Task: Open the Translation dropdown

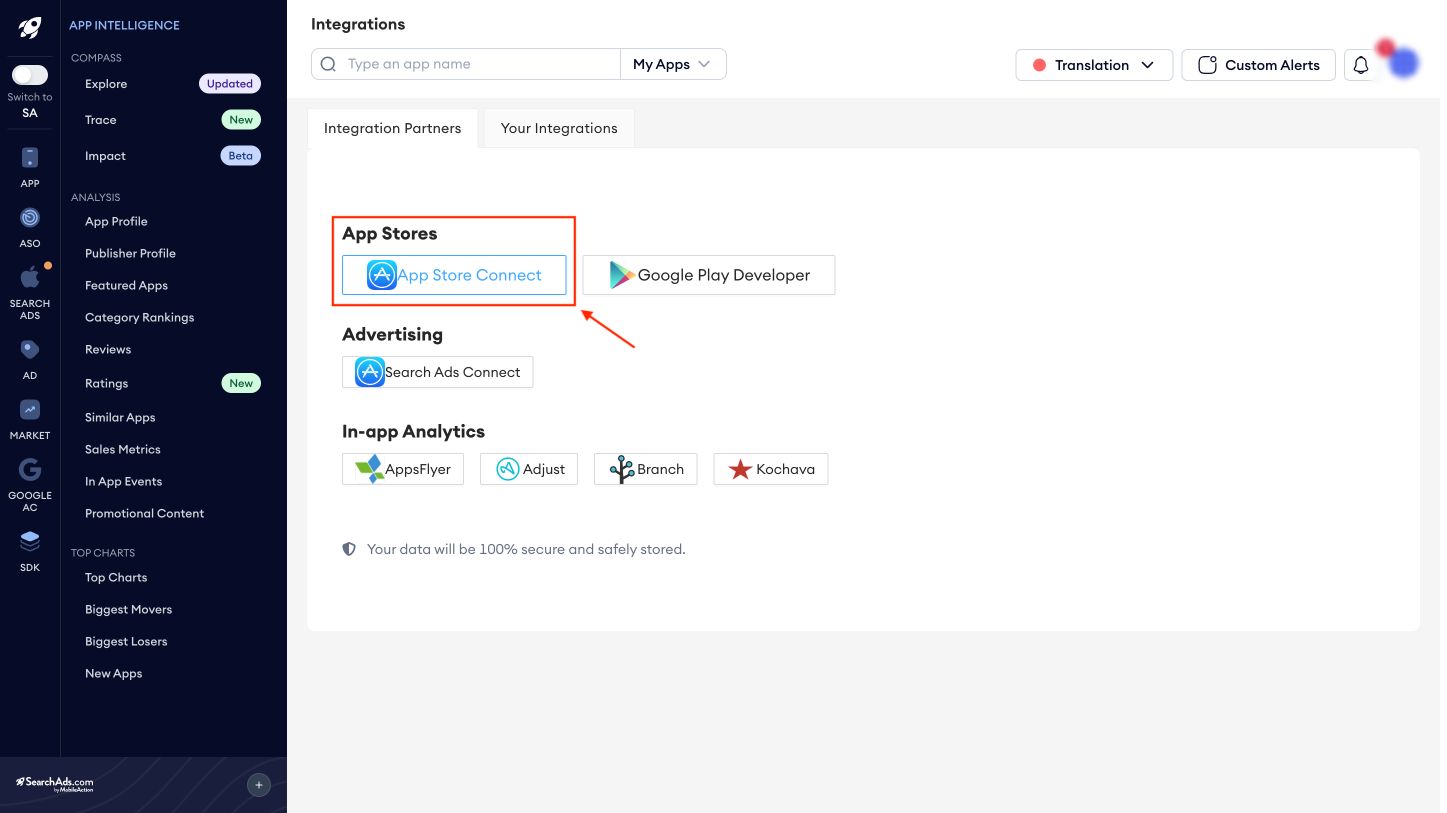Action: click(x=1094, y=65)
